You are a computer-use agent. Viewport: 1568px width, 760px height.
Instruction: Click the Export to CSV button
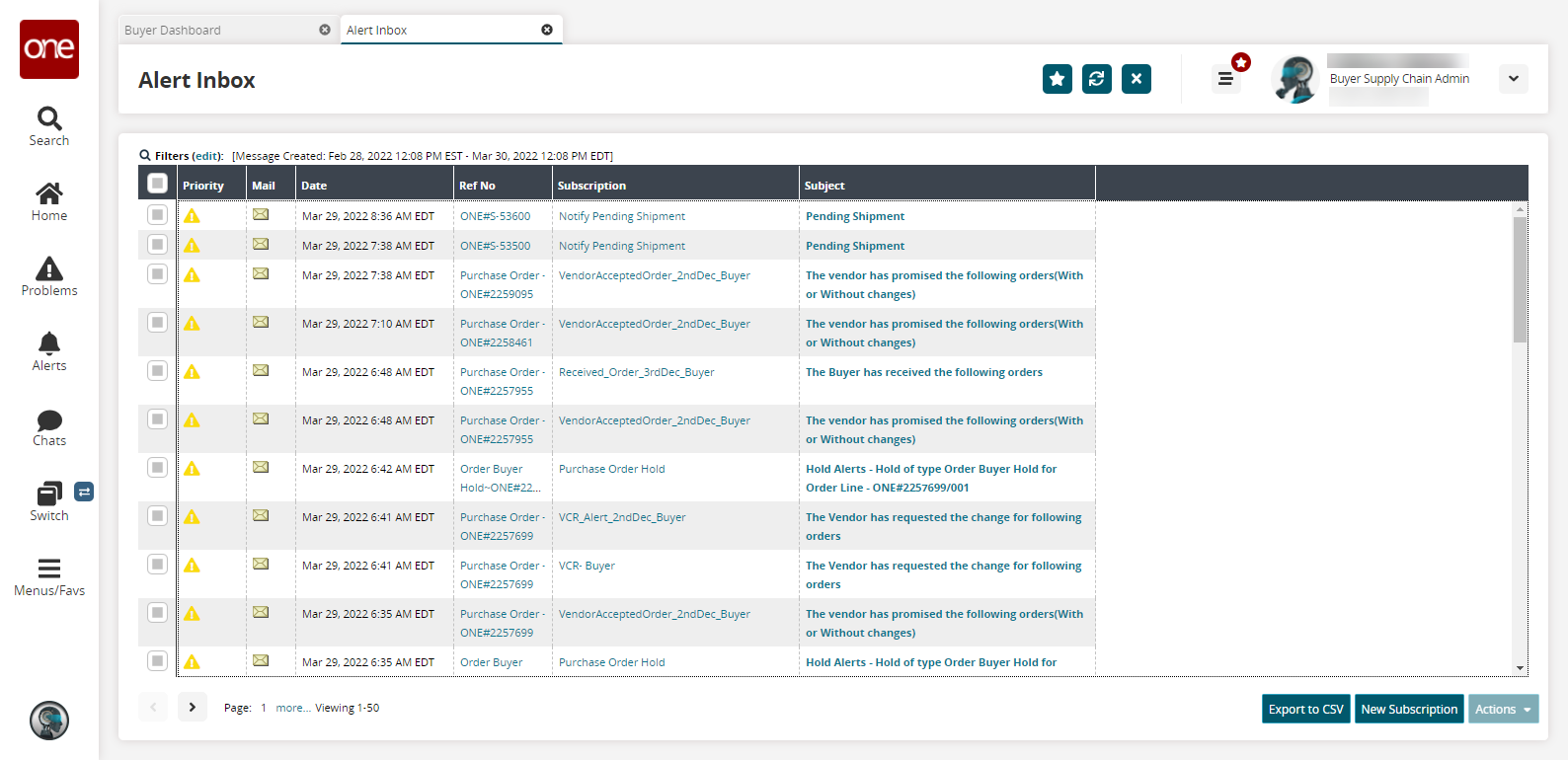1305,709
